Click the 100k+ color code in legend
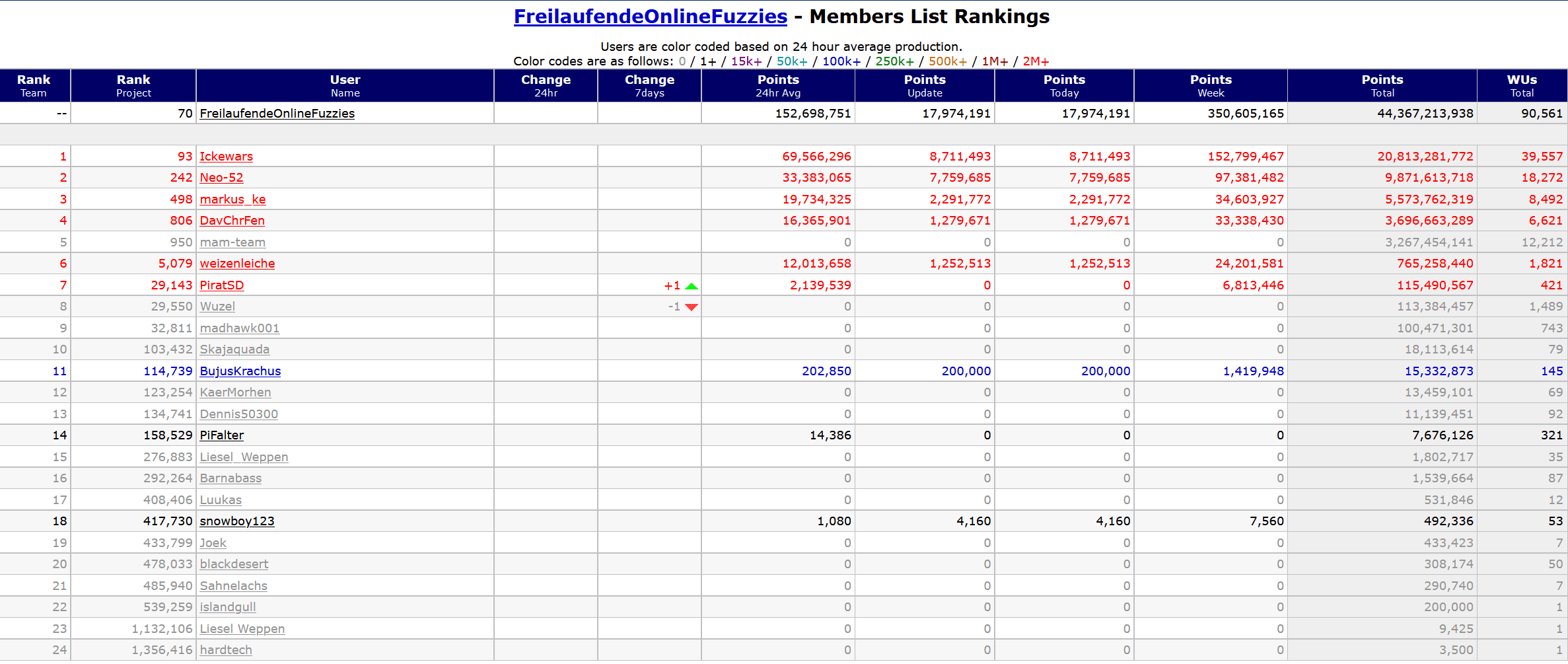This screenshot has width=1568, height=664. pos(841,61)
